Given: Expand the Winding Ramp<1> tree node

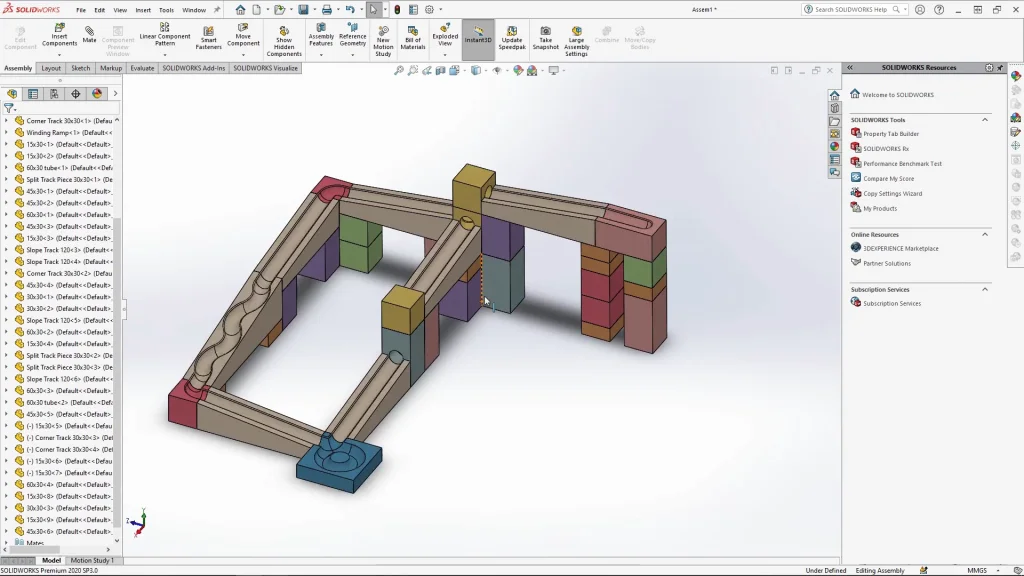Looking at the screenshot, I should tap(6, 132).
